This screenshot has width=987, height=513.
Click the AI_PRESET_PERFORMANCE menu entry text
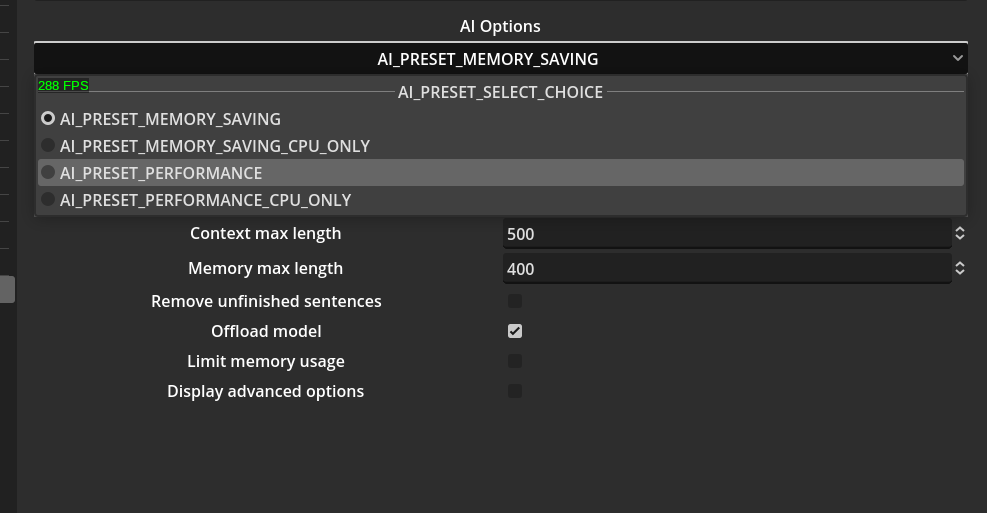tap(161, 173)
